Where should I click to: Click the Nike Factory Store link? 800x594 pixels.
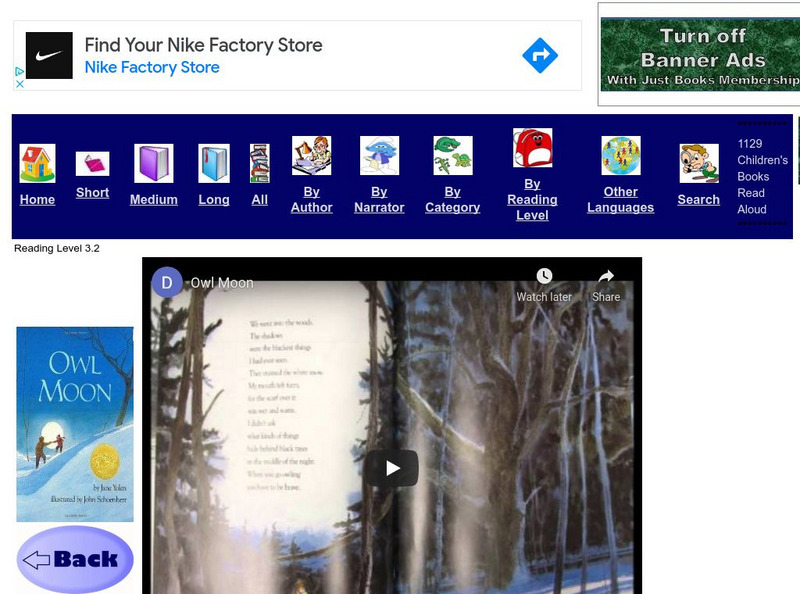pyautogui.click(x=152, y=67)
